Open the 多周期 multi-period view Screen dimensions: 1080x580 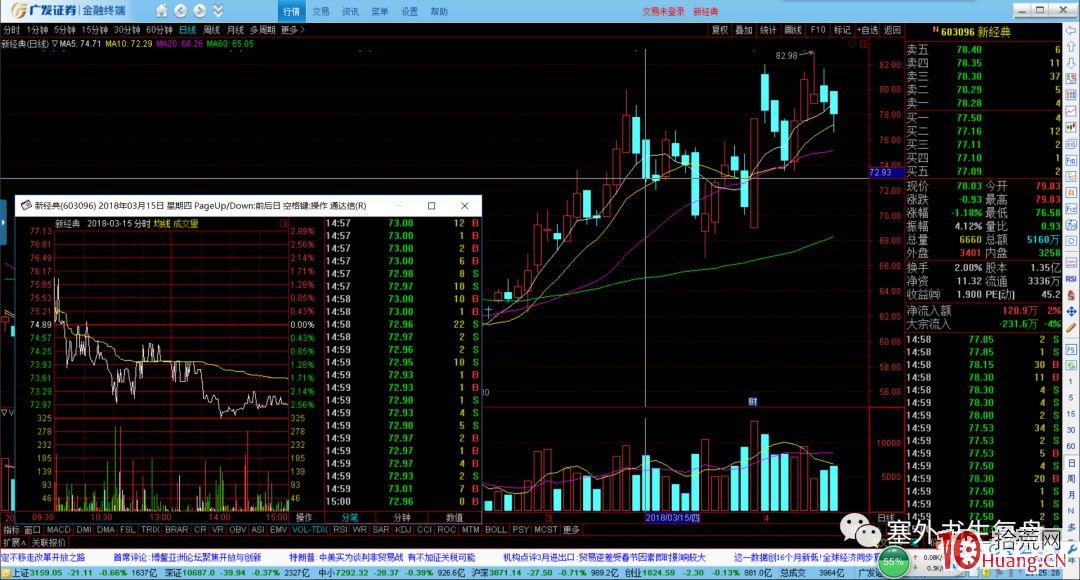click(x=262, y=30)
